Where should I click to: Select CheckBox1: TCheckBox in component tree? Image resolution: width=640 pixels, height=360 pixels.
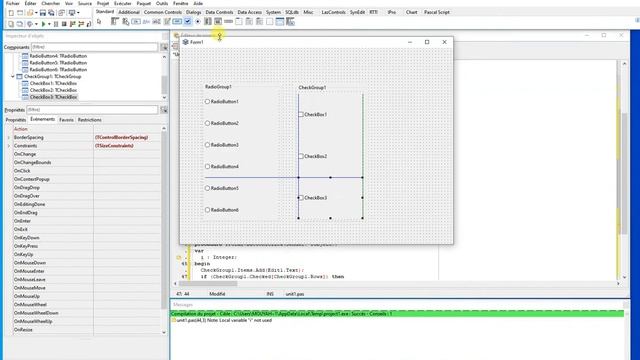click(53, 83)
